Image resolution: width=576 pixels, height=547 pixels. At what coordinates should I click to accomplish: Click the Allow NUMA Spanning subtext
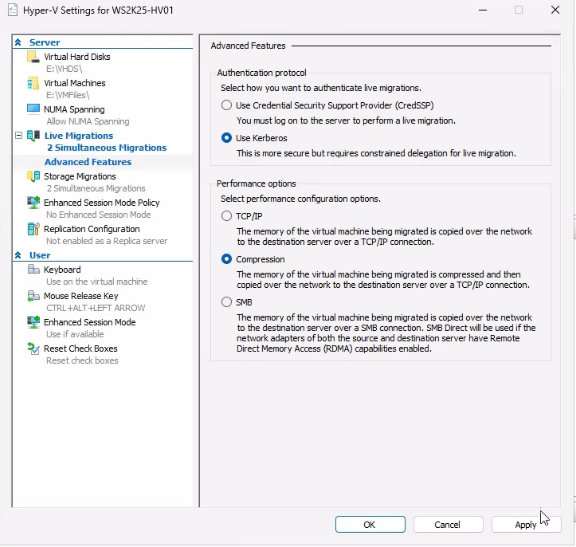pyautogui.click(x=88, y=121)
